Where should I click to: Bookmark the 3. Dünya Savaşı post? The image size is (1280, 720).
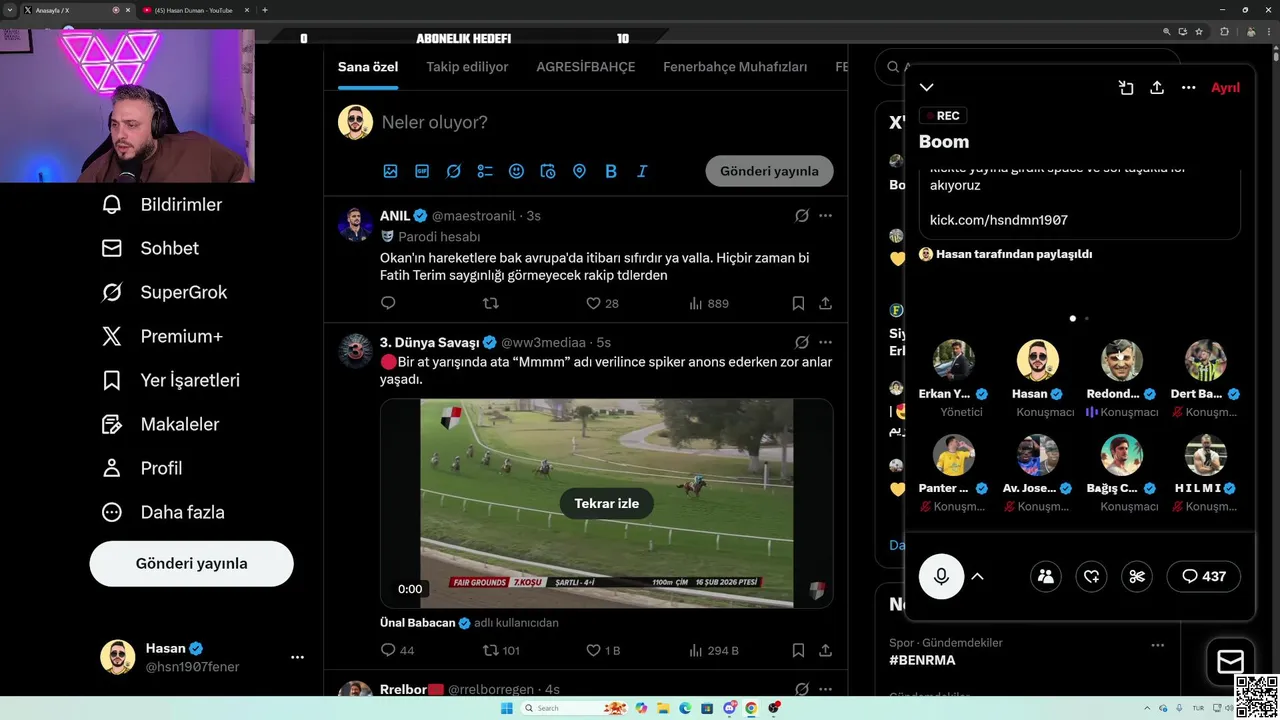(x=798, y=650)
